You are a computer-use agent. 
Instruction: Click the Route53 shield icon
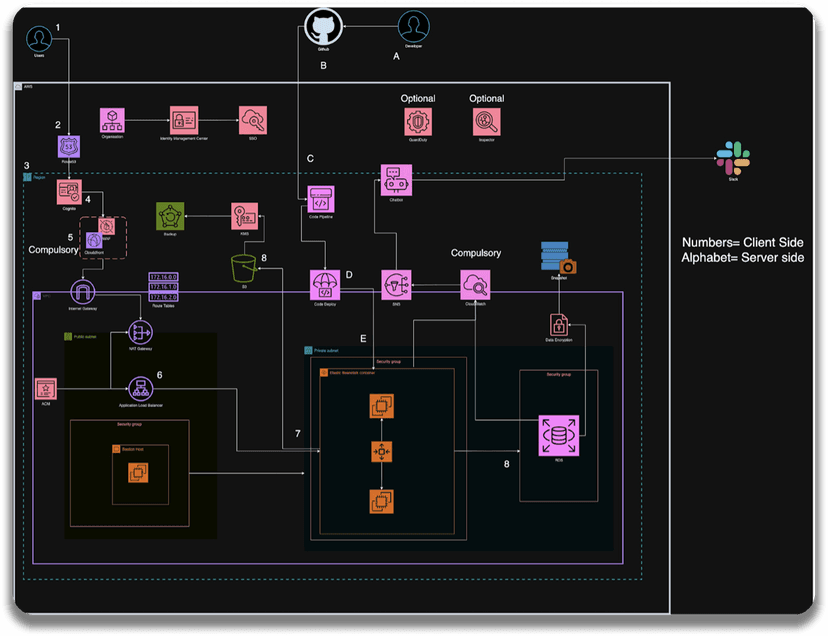pyautogui.click(x=69, y=147)
